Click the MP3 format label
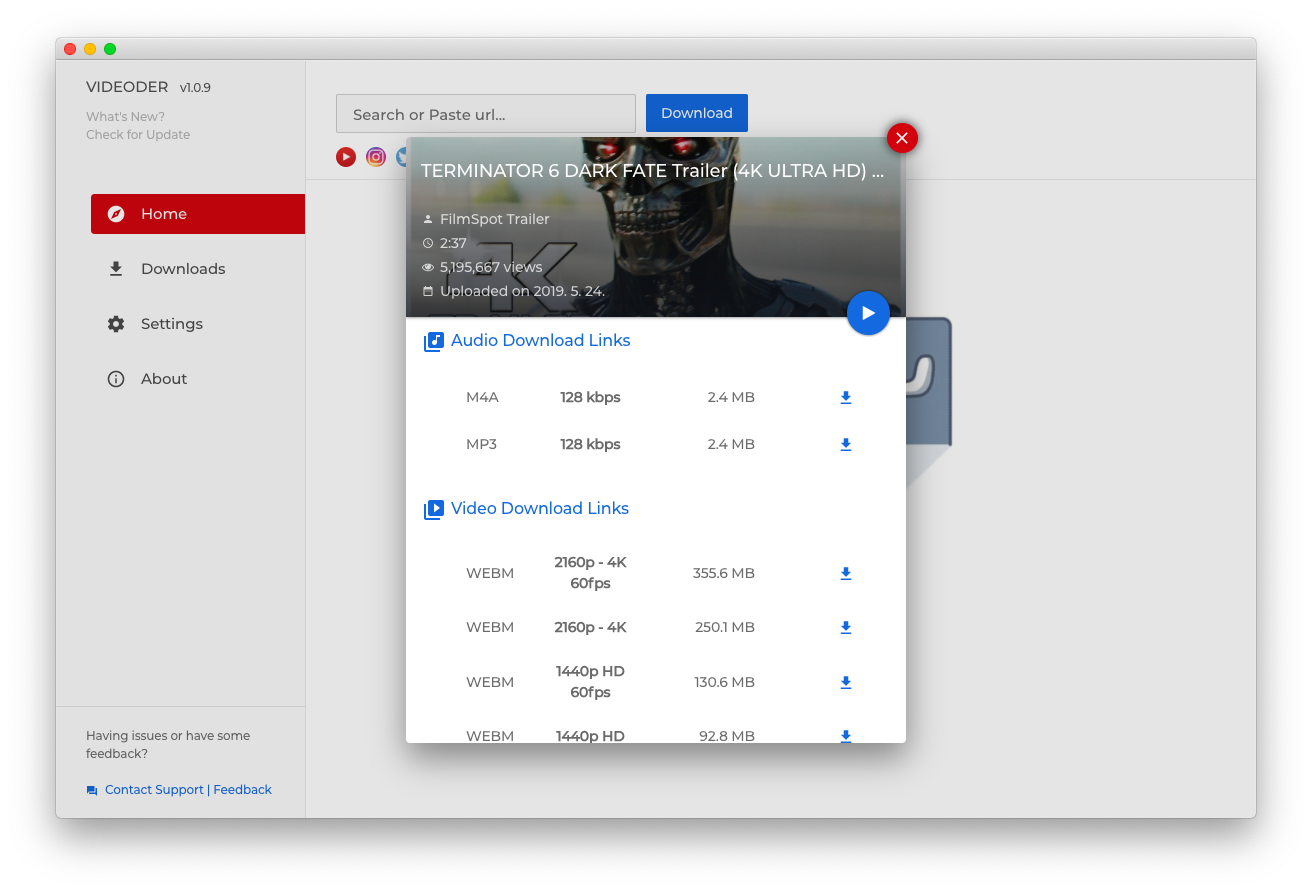This screenshot has width=1312, height=892. [x=481, y=444]
